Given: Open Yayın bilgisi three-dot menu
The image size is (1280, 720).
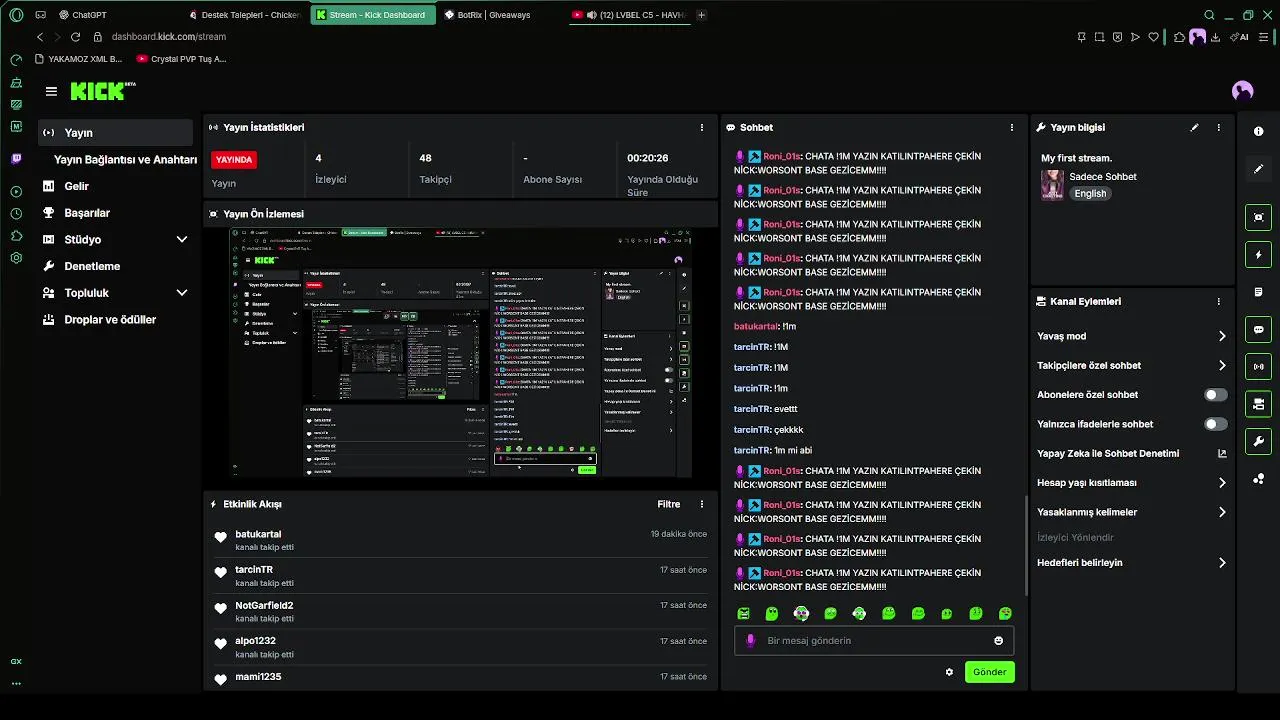Looking at the screenshot, I should pyautogui.click(x=1218, y=128).
